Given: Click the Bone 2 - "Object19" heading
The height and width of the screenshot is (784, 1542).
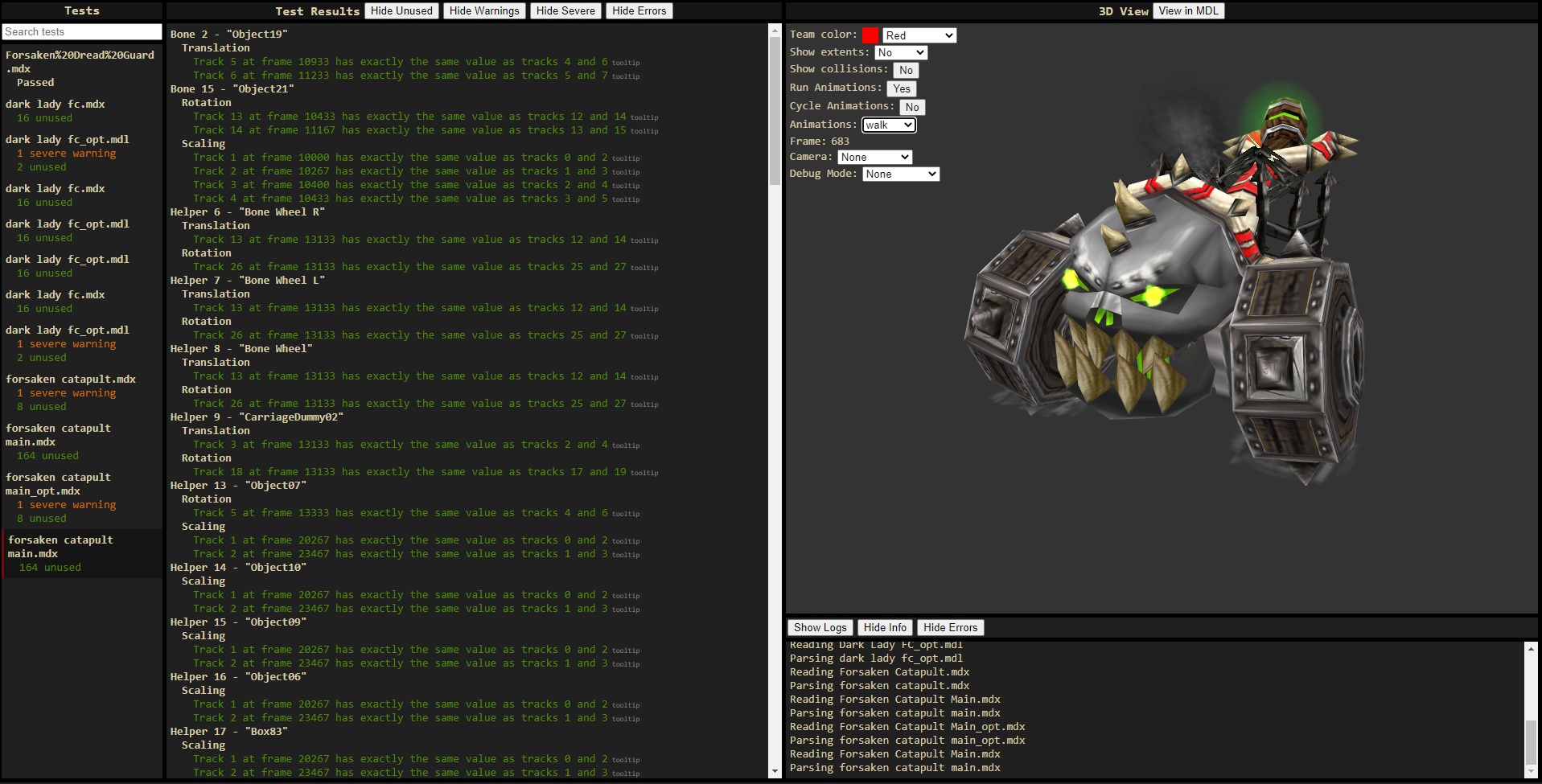Looking at the screenshot, I should [229, 35].
